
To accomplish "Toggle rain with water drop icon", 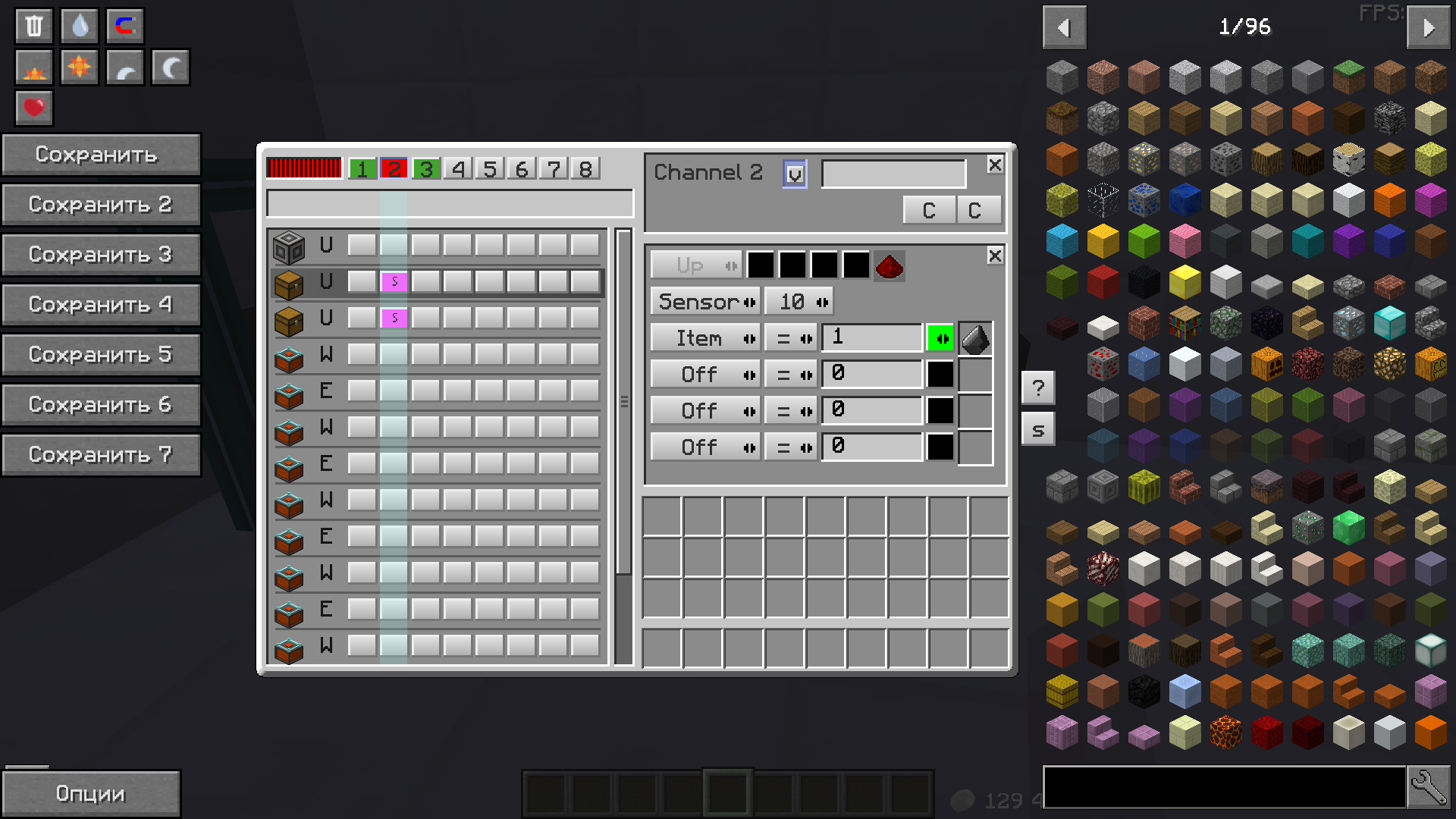I will [80, 27].
